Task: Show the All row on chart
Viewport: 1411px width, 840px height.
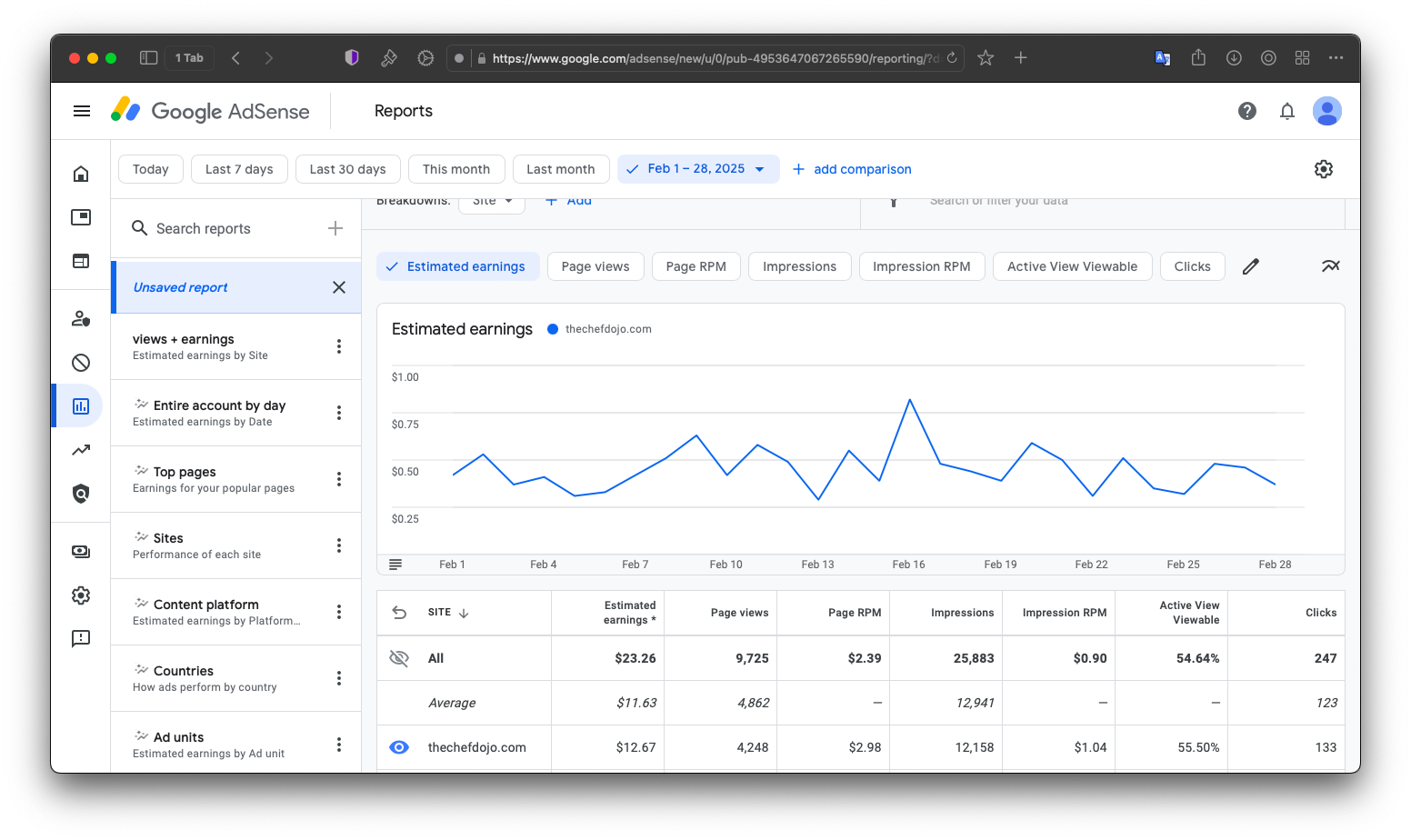Action: (399, 658)
